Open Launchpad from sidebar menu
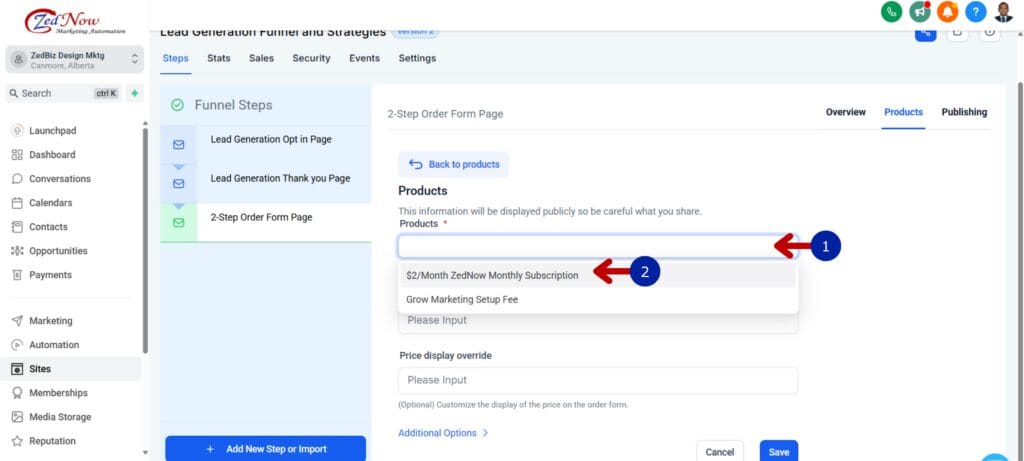 52,131
